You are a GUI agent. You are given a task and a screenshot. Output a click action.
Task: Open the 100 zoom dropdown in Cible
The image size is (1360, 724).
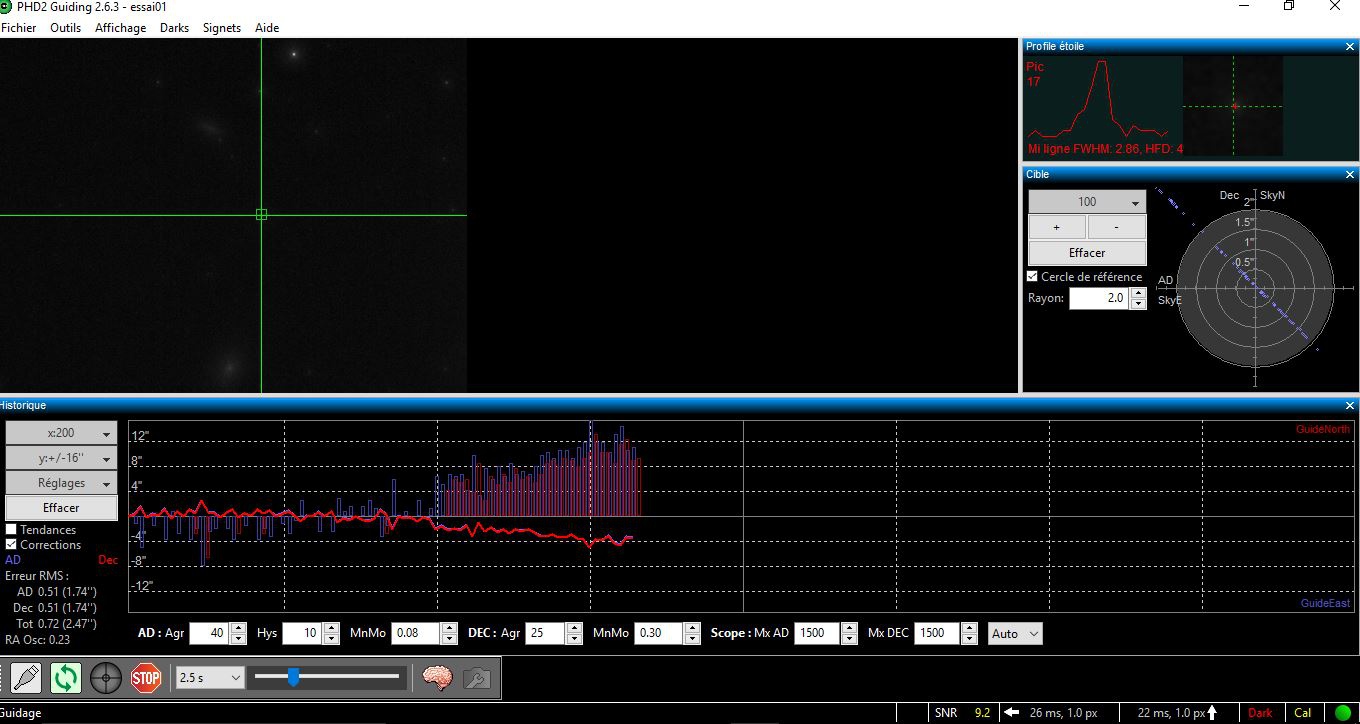pyautogui.click(x=1087, y=202)
